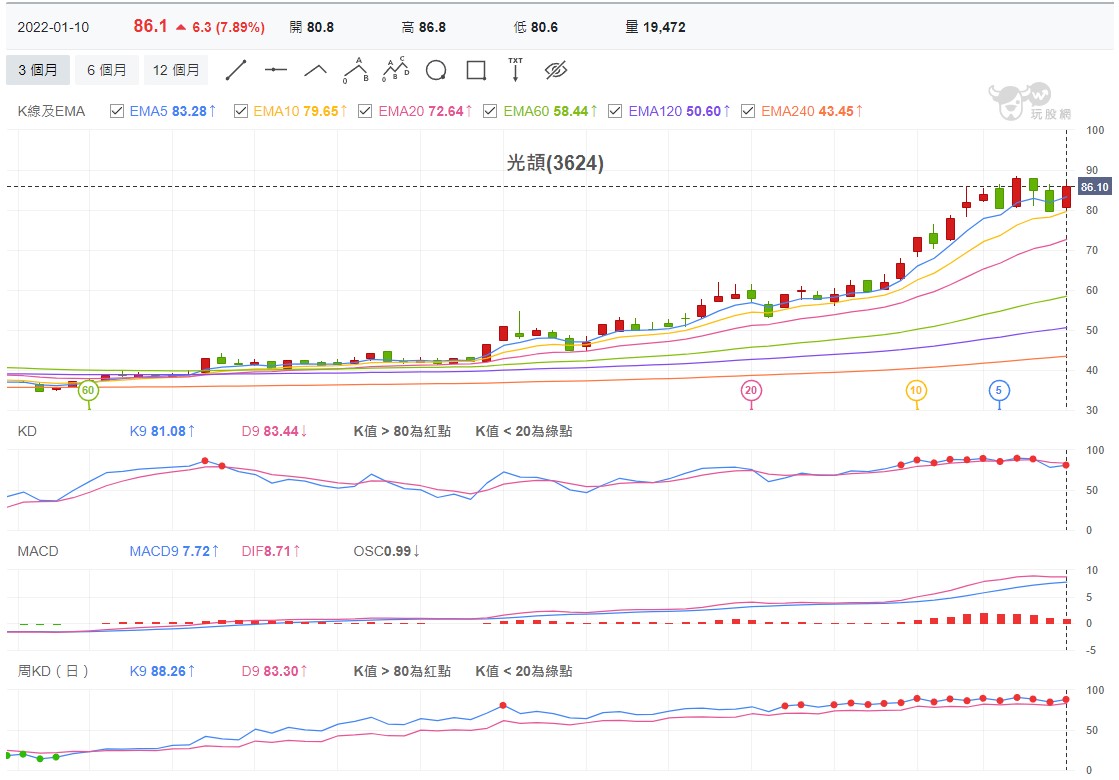The width and height of the screenshot is (1119, 780).
Task: Choose the angle line drawing tool
Action: (x=315, y=70)
